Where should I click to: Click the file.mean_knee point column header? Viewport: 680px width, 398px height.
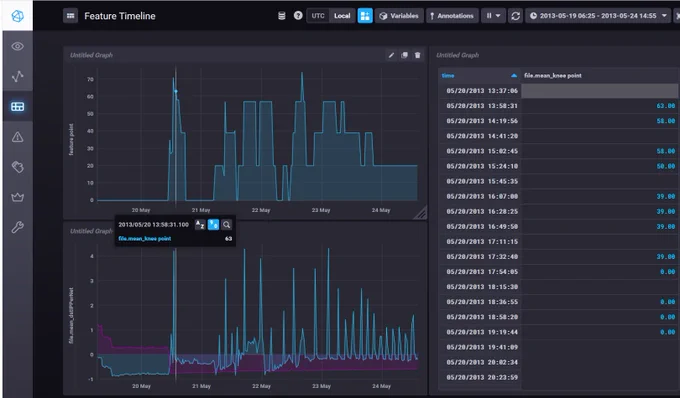click(x=552, y=75)
